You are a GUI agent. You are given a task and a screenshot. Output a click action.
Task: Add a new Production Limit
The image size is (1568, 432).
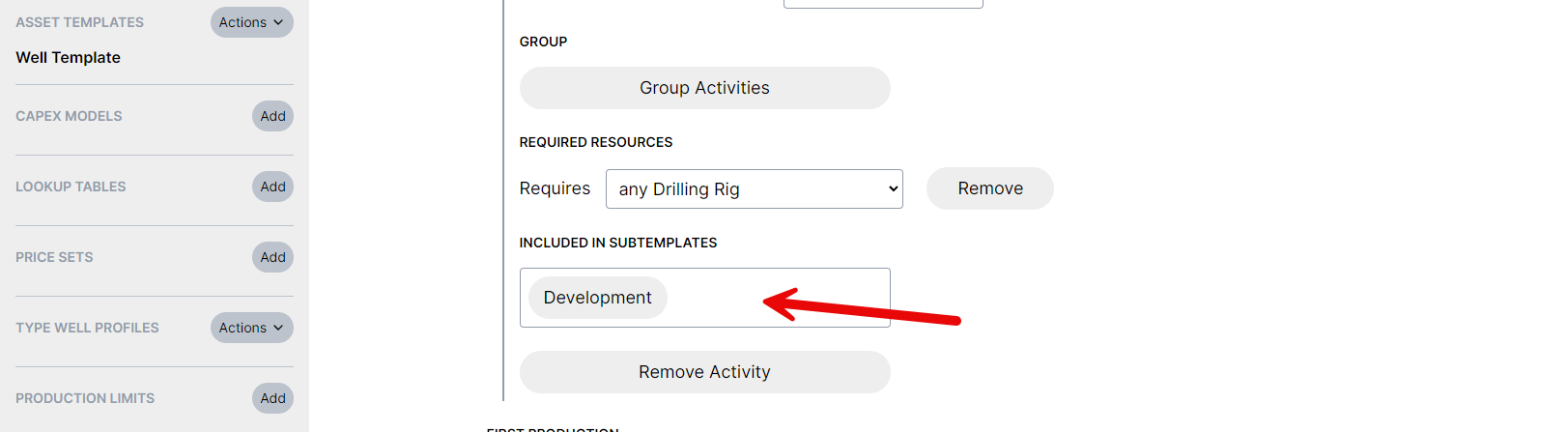tap(272, 398)
